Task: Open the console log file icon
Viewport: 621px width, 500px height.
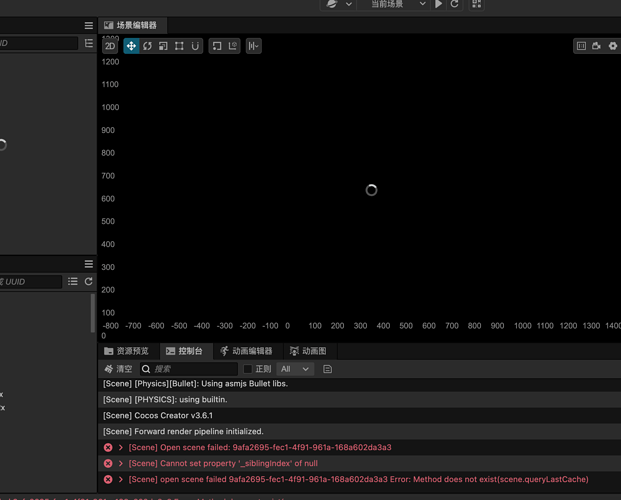Action: click(327, 369)
